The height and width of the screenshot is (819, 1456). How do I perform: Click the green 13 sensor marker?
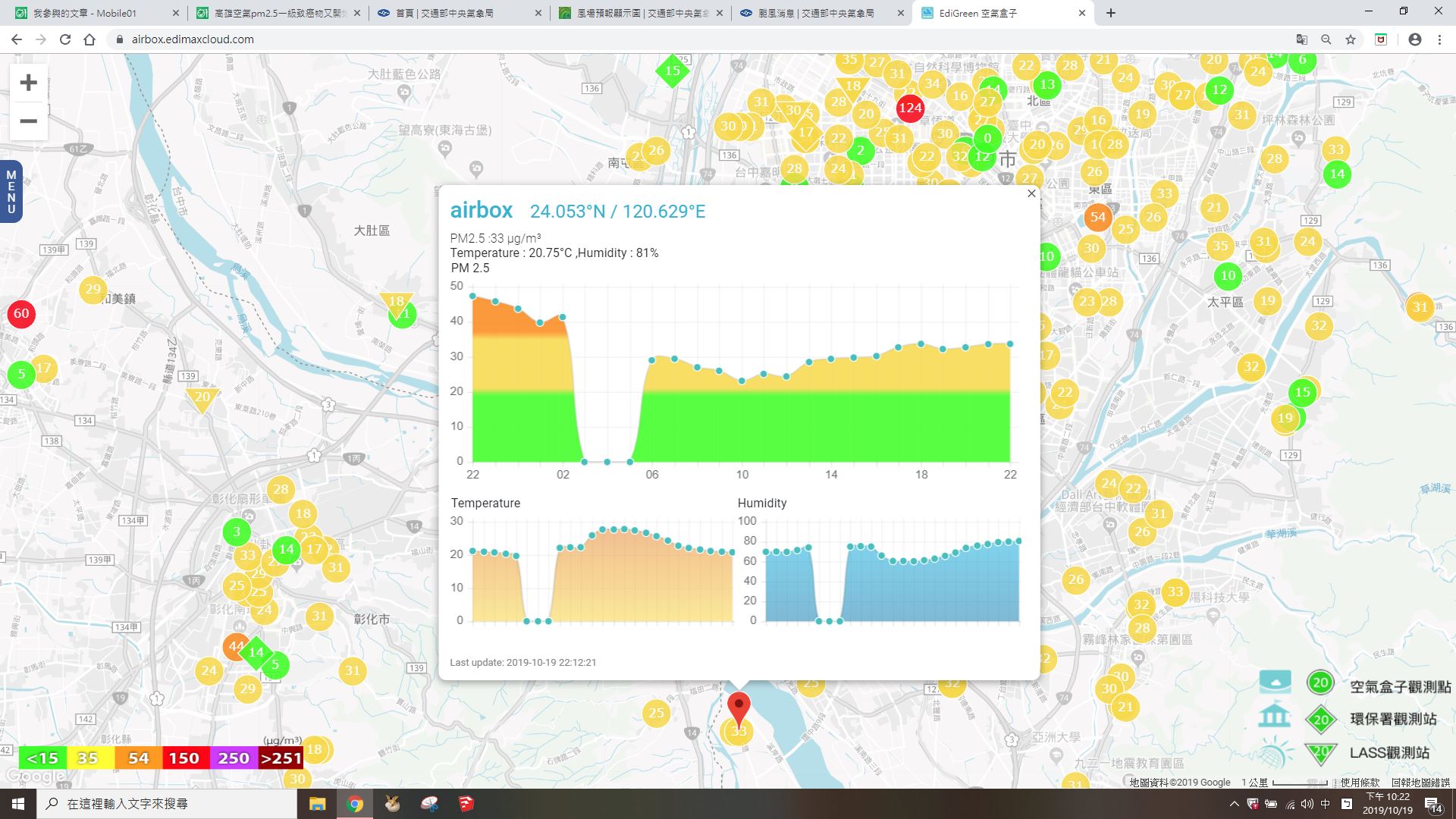1047,84
